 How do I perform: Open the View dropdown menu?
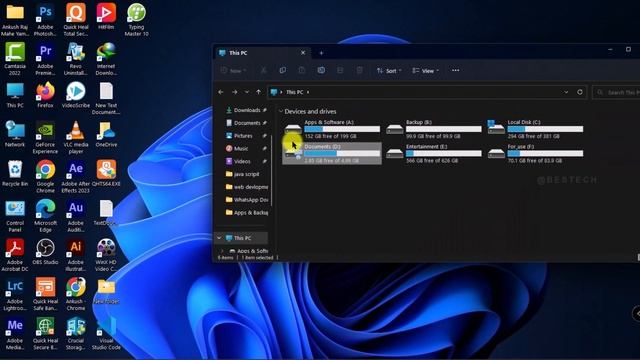[426, 71]
